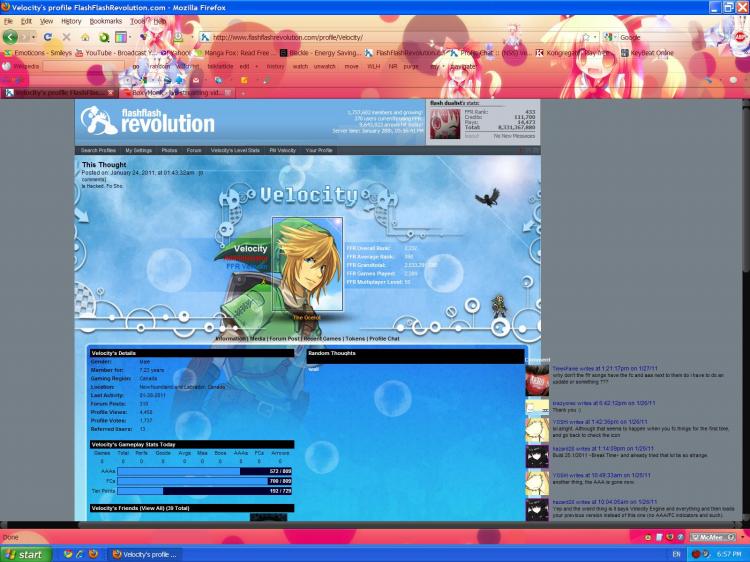Click Forum in site nav bar
Viewport: 750px width, 562px height.
click(194, 150)
